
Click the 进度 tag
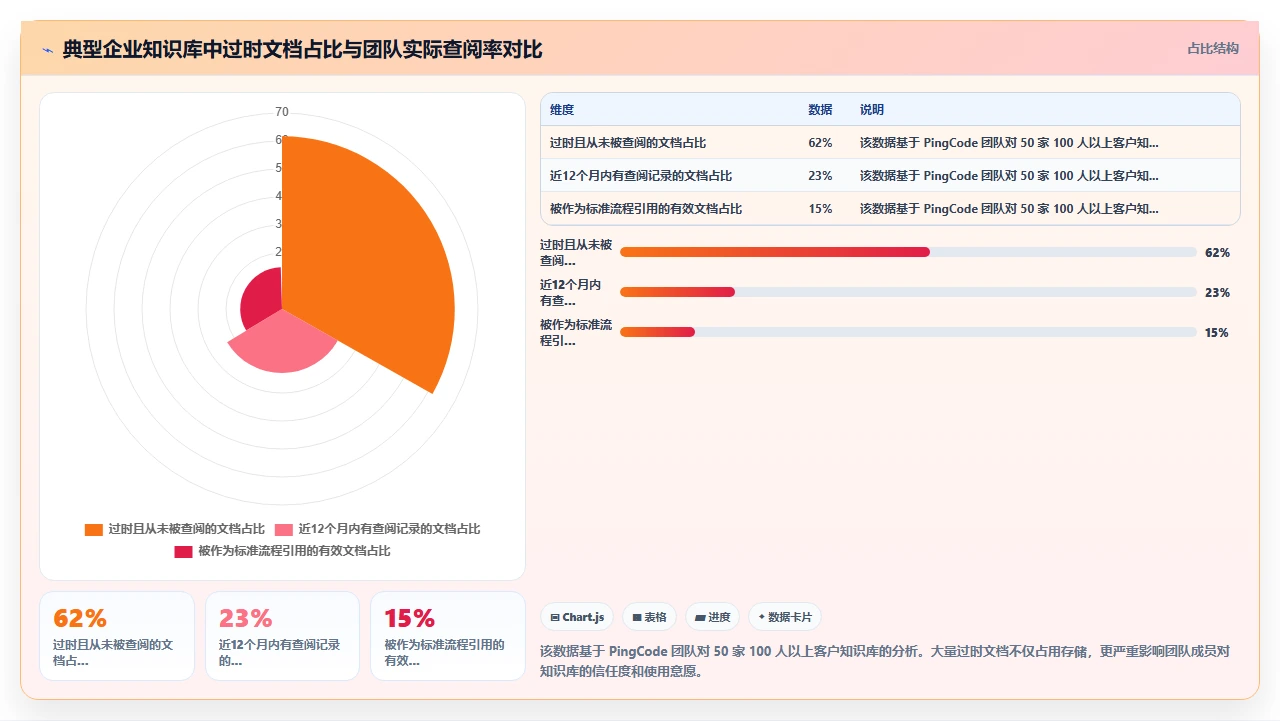coord(713,617)
